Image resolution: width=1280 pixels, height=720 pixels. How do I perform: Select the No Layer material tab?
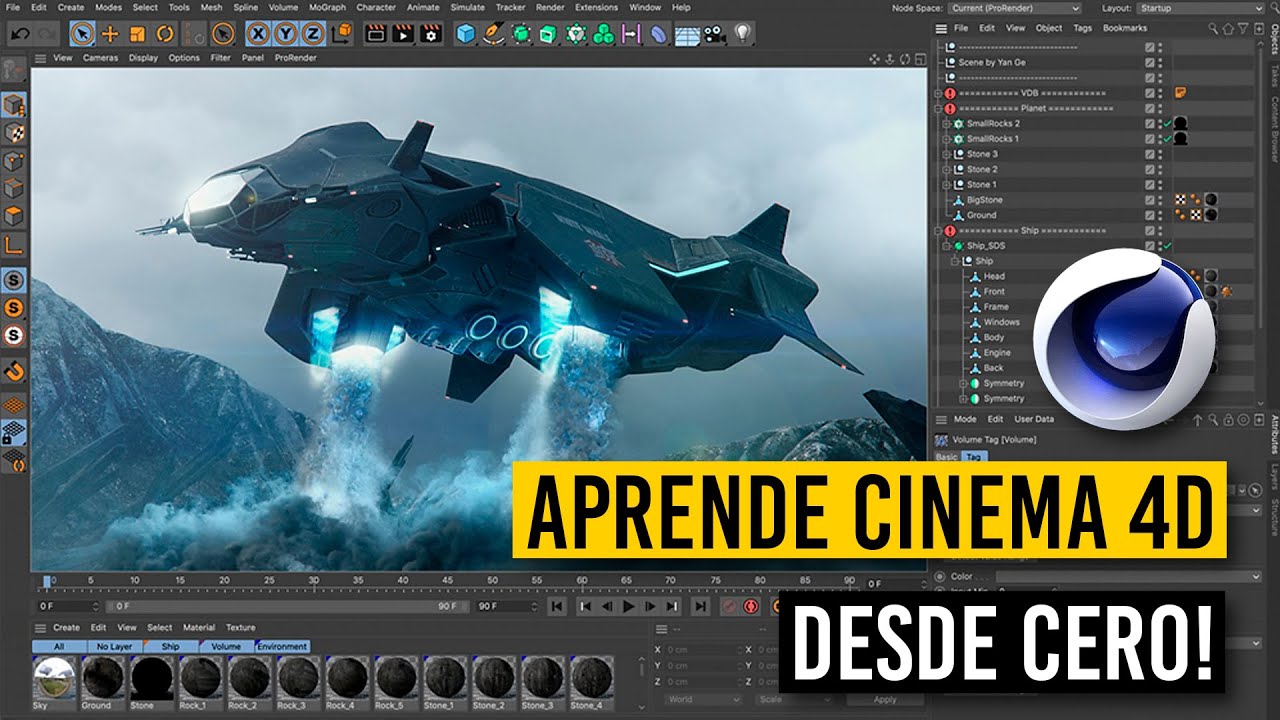(115, 647)
